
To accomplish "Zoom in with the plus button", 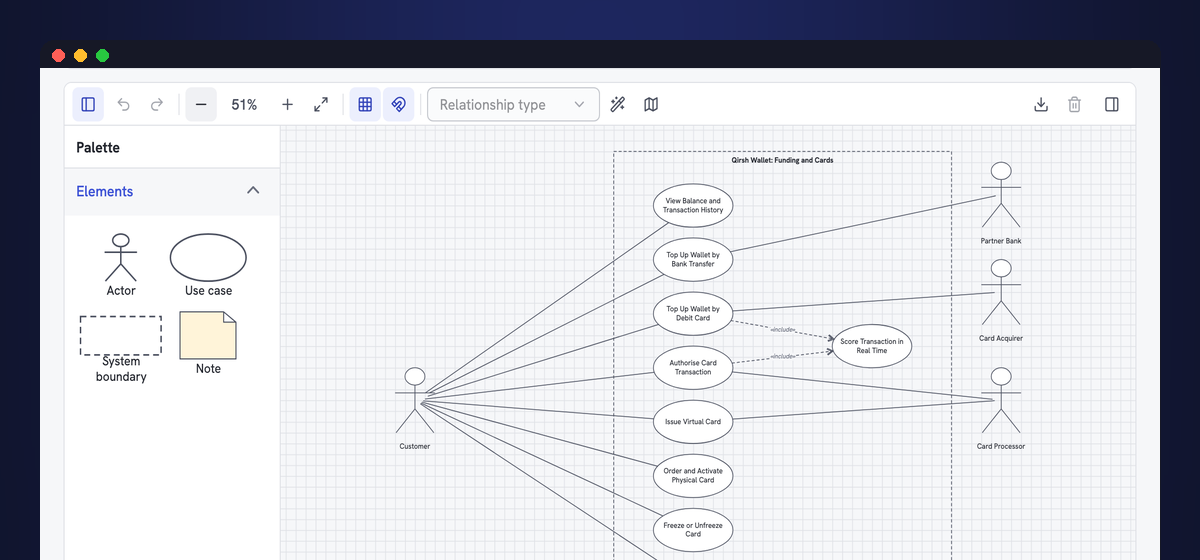I will pyautogui.click(x=288, y=104).
